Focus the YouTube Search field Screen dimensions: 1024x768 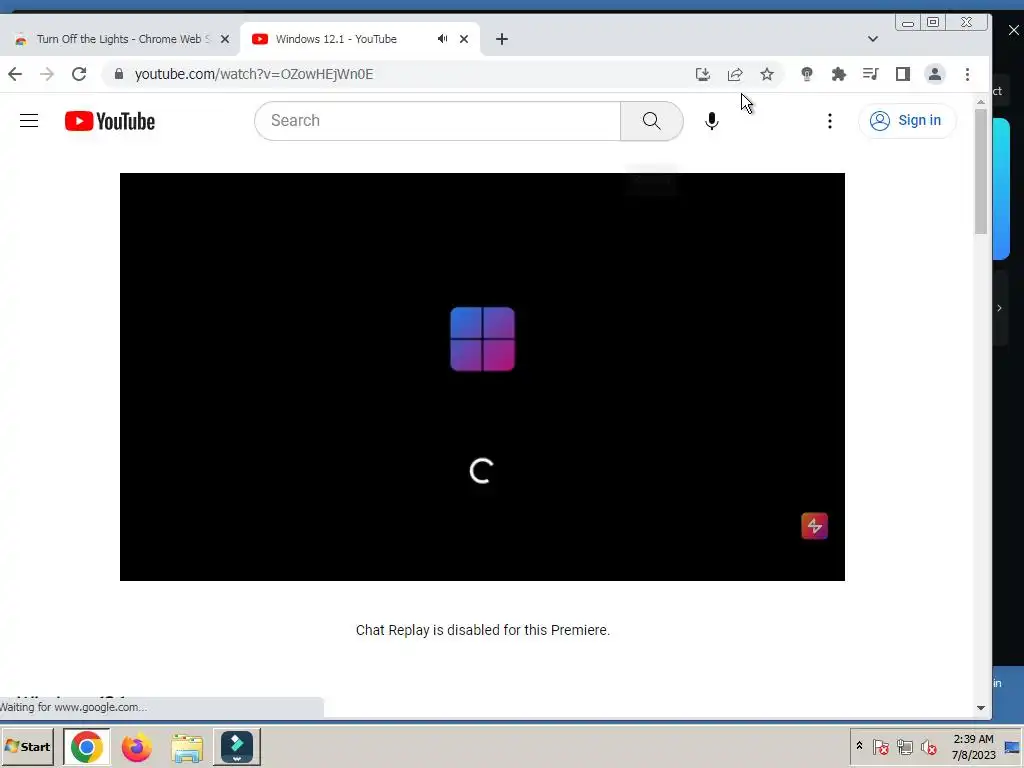tap(438, 121)
